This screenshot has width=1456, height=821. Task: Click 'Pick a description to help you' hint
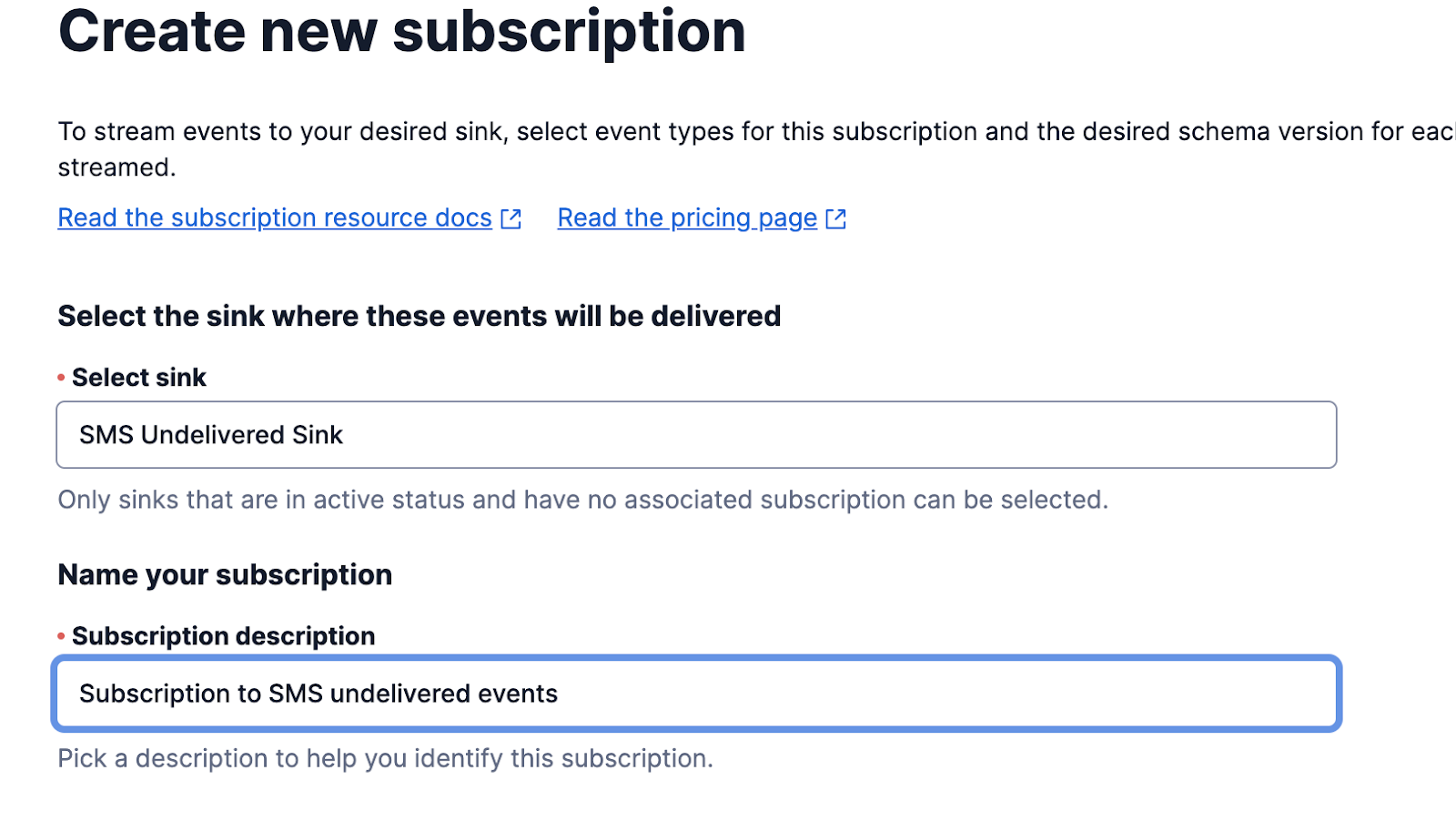point(385,758)
